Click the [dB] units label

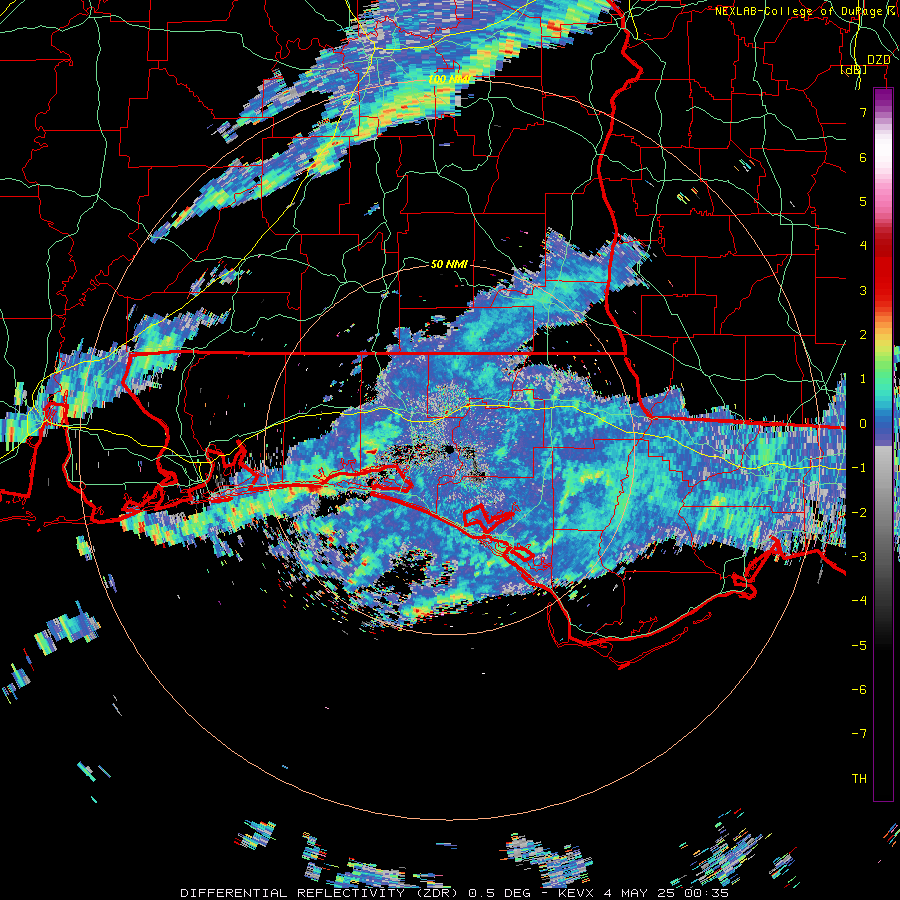(854, 70)
